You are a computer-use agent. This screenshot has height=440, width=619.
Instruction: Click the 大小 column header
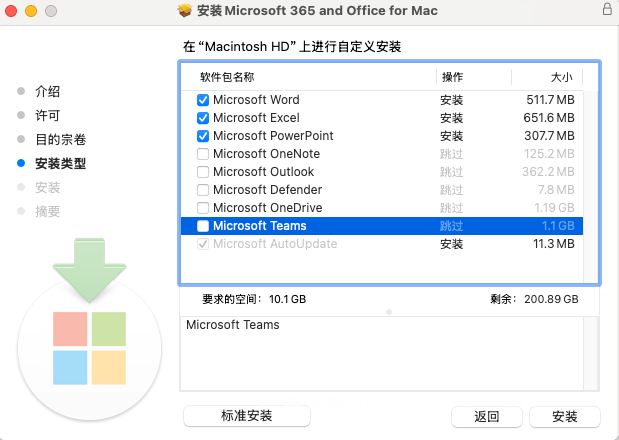(562, 77)
